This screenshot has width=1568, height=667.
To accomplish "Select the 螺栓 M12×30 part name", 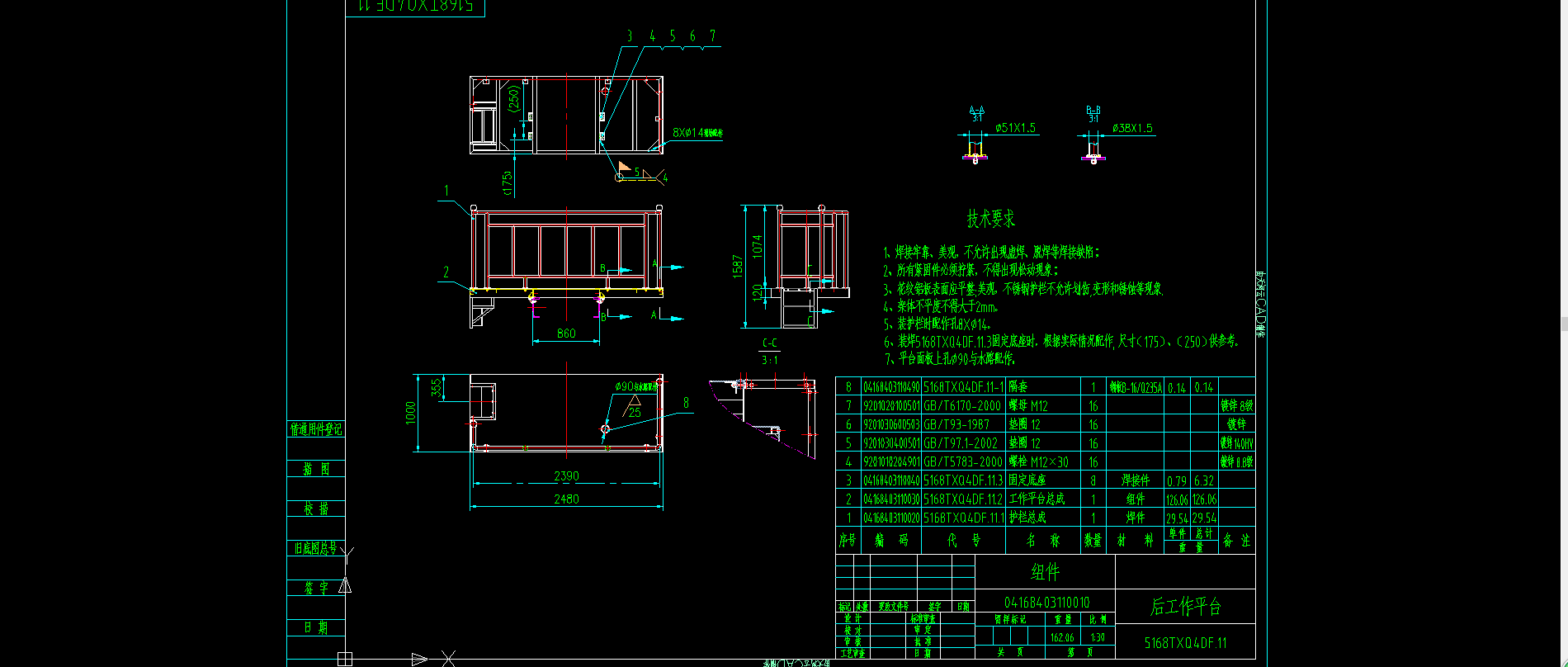I will 1038,462.
